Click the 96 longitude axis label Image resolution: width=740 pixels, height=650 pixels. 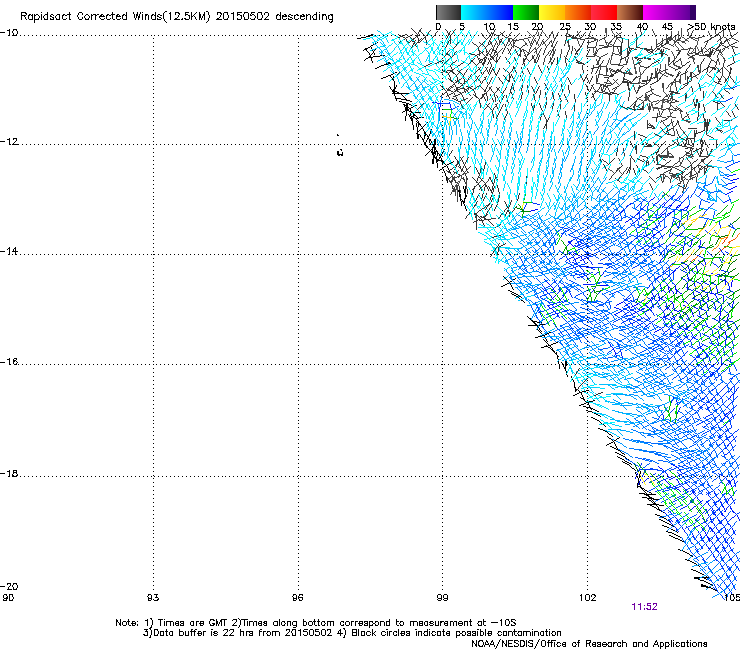(x=297, y=598)
